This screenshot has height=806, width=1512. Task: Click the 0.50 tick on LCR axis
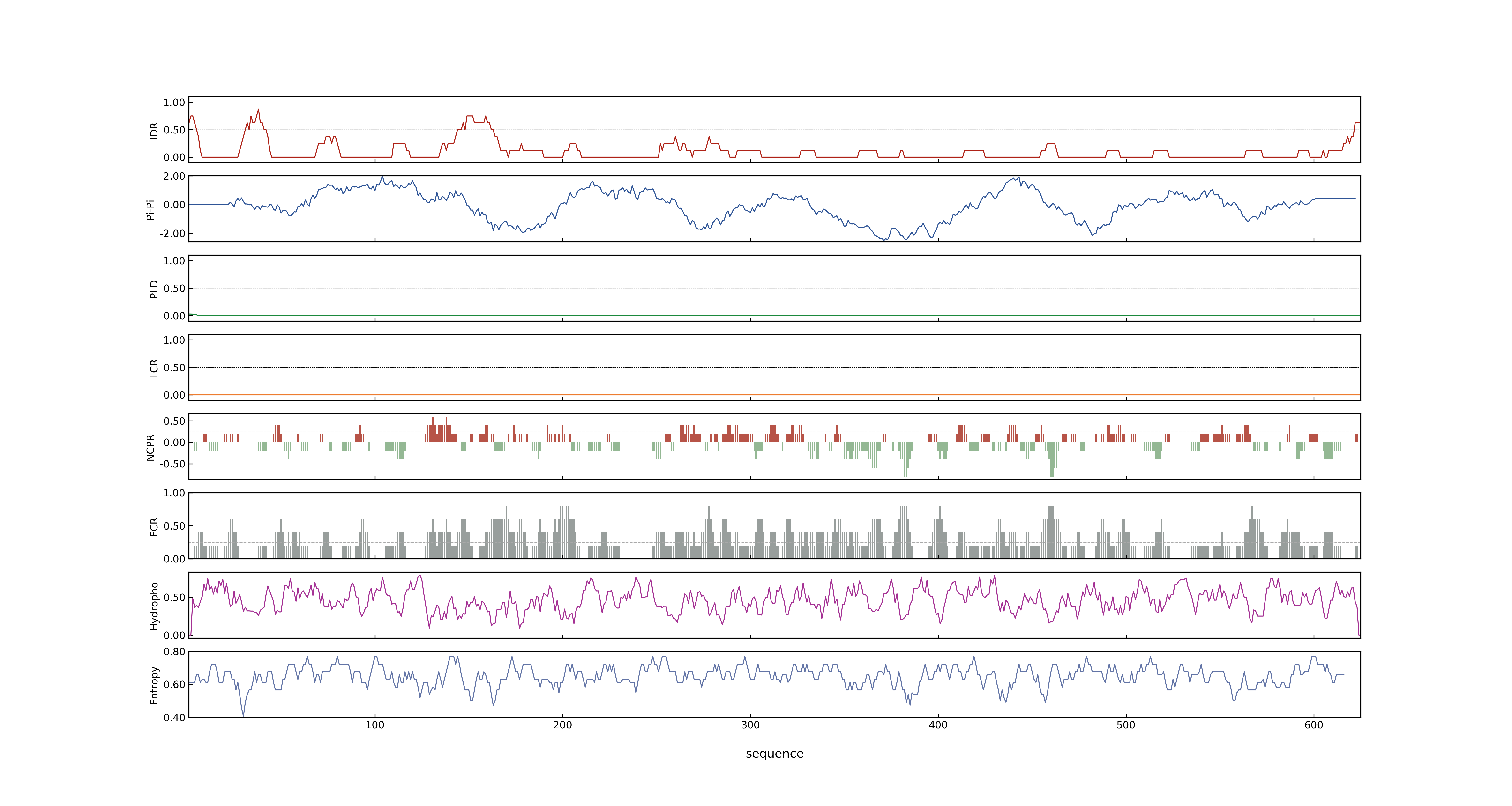coord(174,367)
